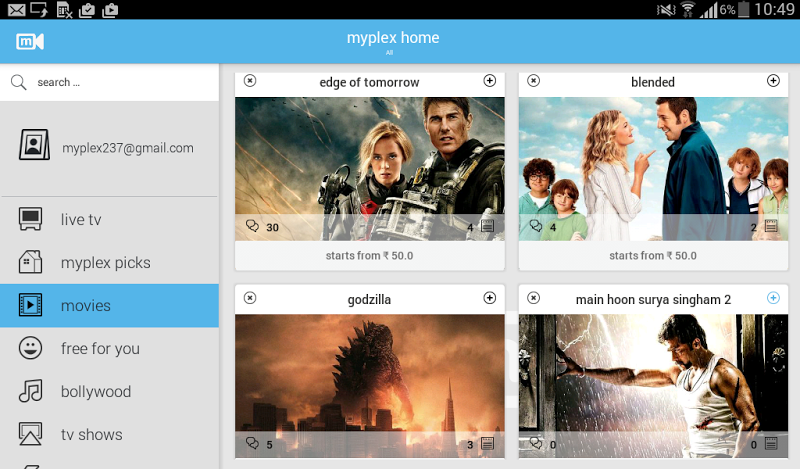The width and height of the screenshot is (800, 469).
Task: Click the myplex picks icon
Action: tap(30, 262)
